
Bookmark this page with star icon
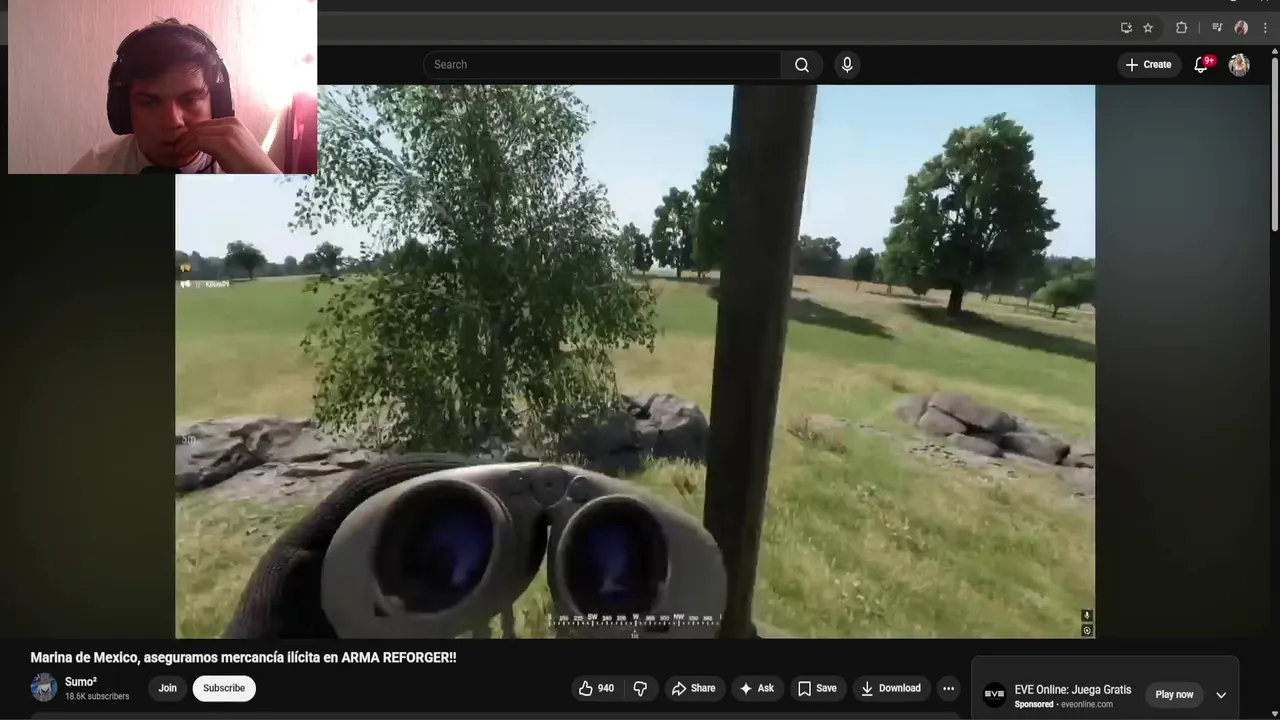pyautogui.click(x=1148, y=28)
